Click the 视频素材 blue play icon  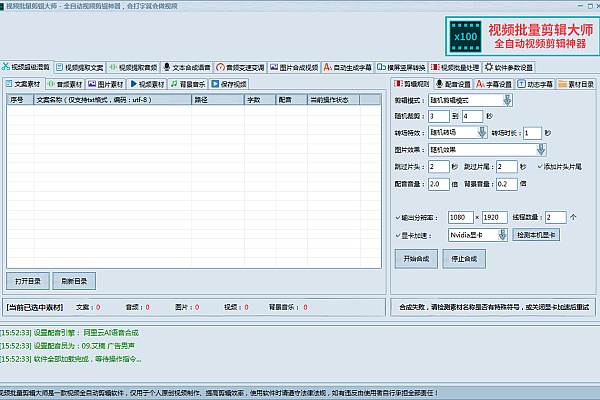pyautogui.click(x=134, y=84)
